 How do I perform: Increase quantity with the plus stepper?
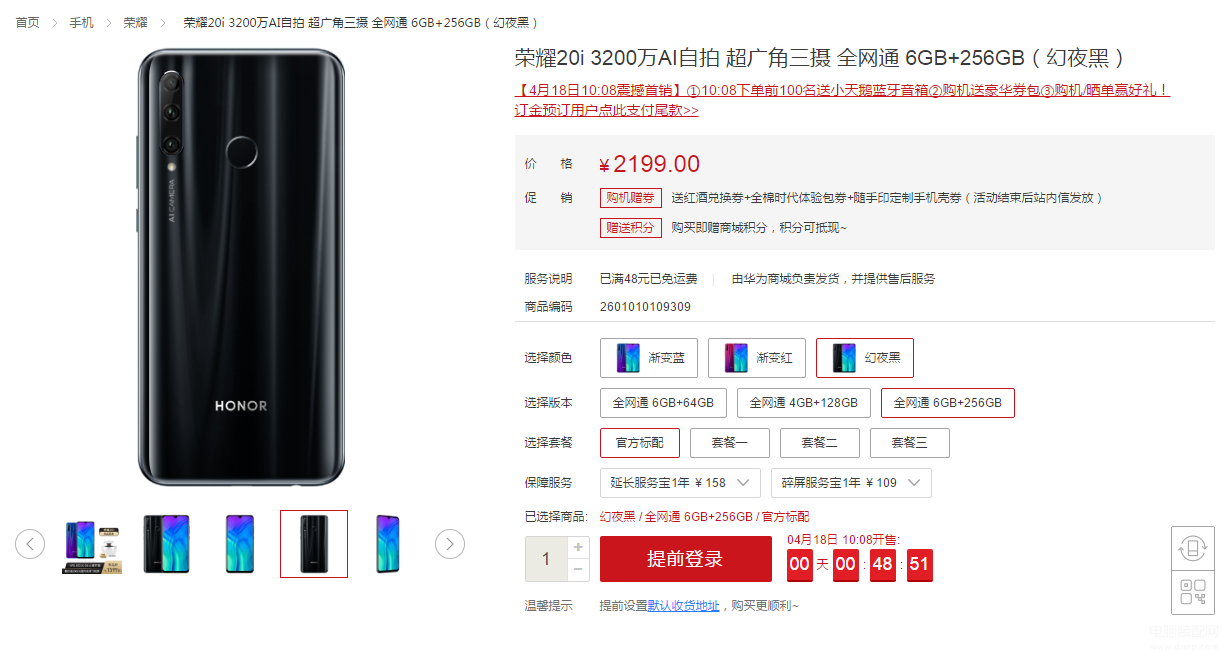click(x=578, y=548)
